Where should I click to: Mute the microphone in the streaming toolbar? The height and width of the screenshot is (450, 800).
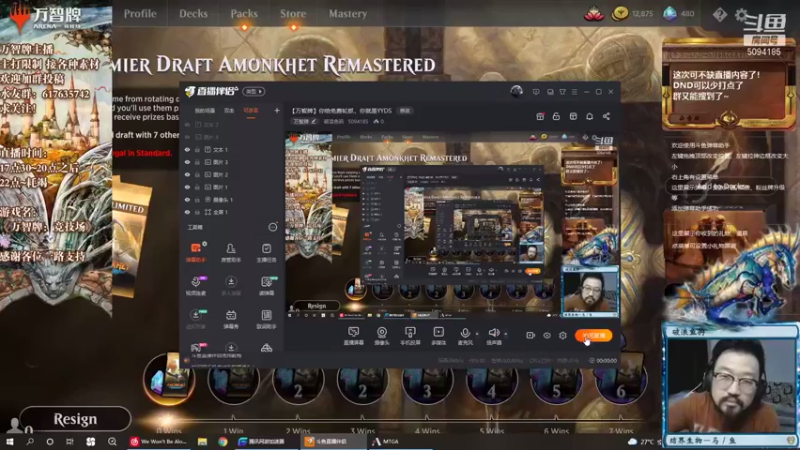(x=465, y=336)
